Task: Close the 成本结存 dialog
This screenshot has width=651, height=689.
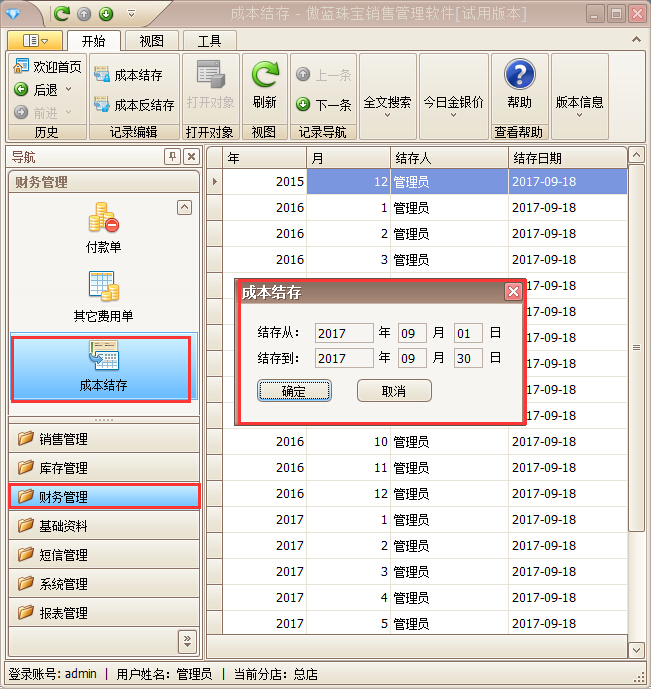Action: (513, 292)
